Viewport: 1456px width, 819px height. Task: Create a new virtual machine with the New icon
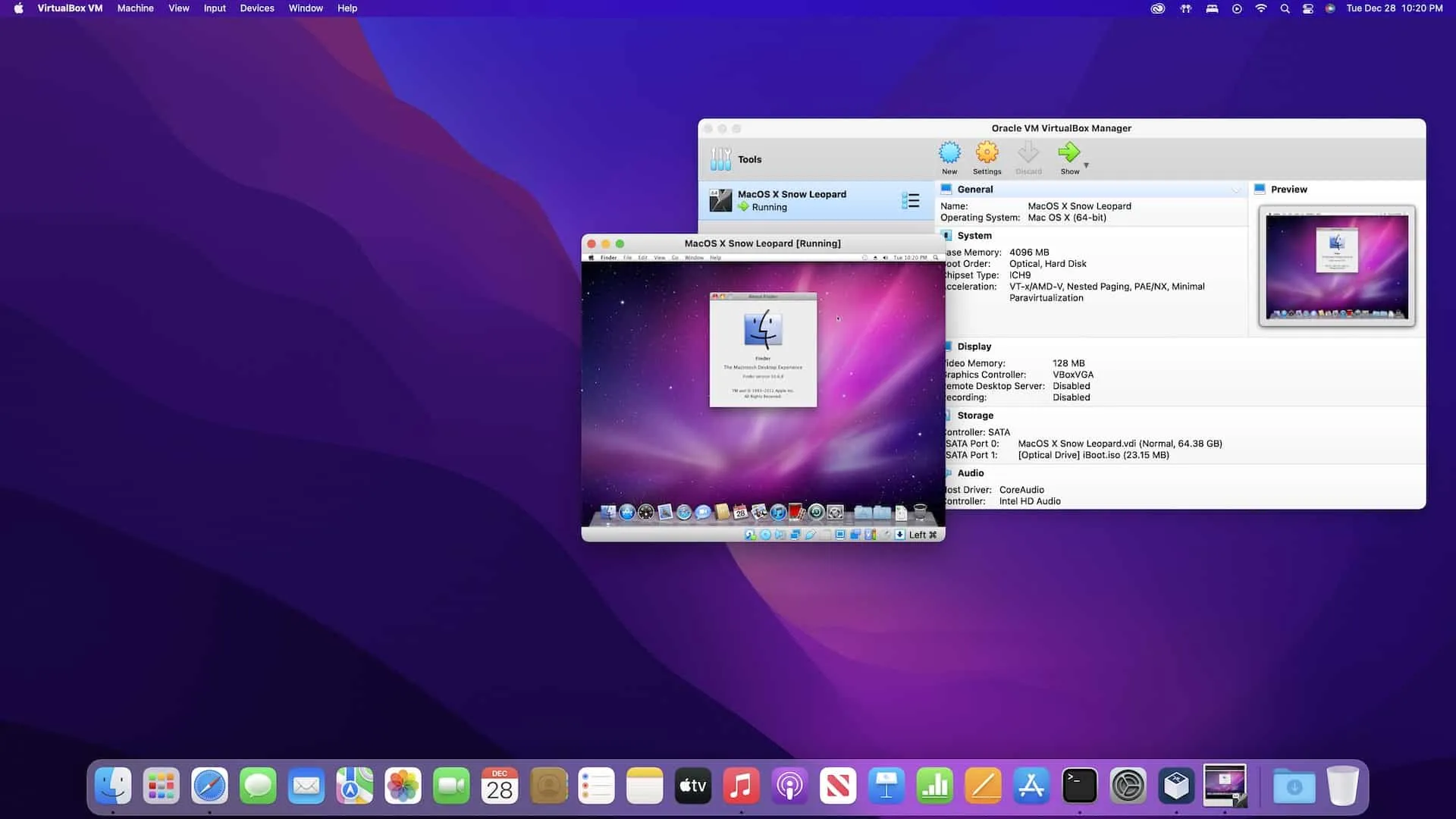pos(949,157)
